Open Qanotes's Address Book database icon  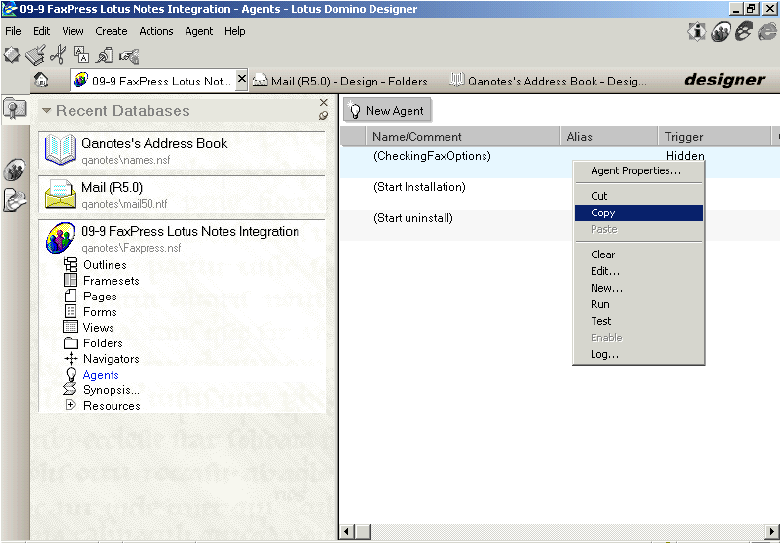click(60, 150)
